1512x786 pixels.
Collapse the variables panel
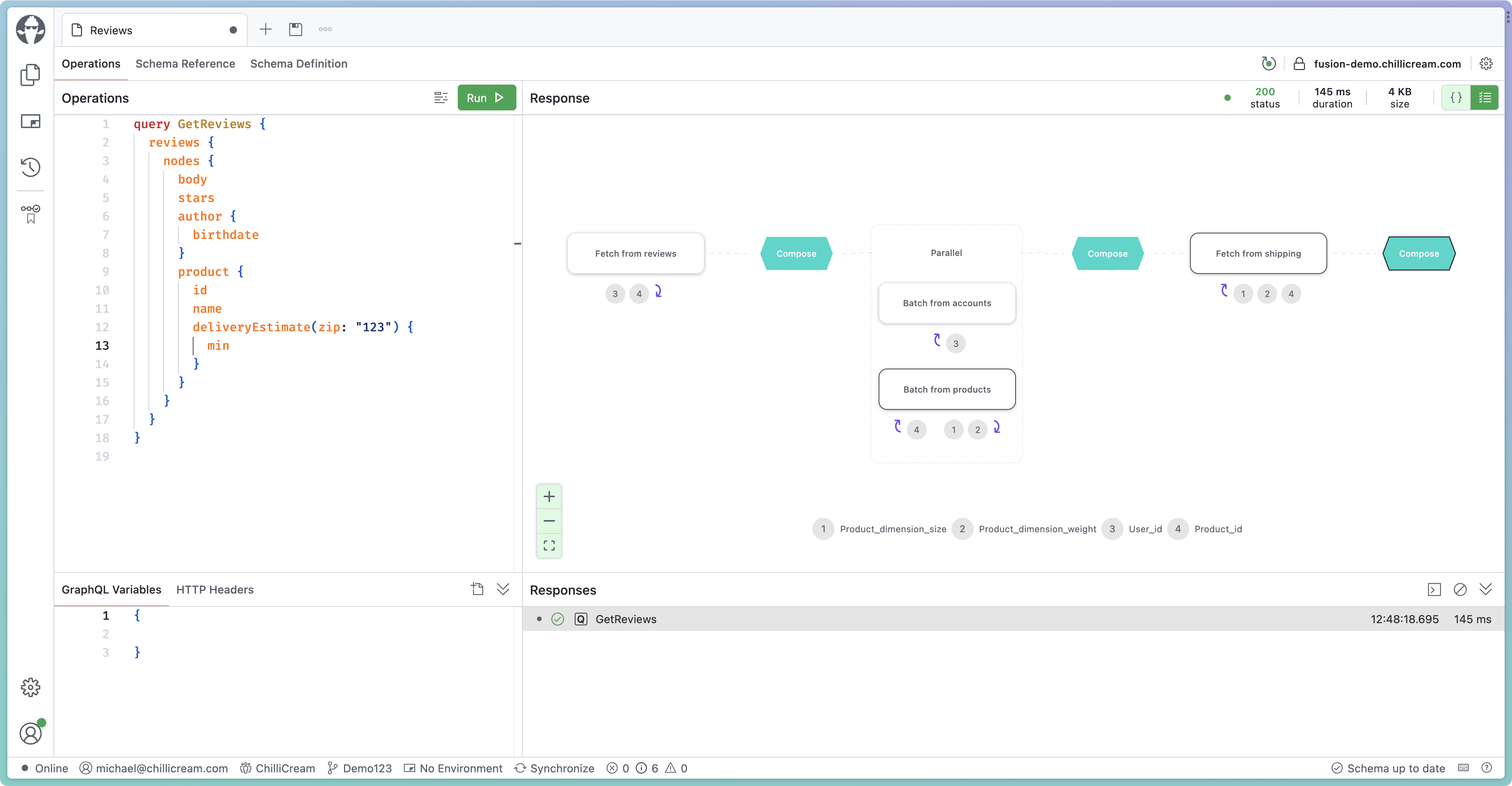click(x=503, y=589)
